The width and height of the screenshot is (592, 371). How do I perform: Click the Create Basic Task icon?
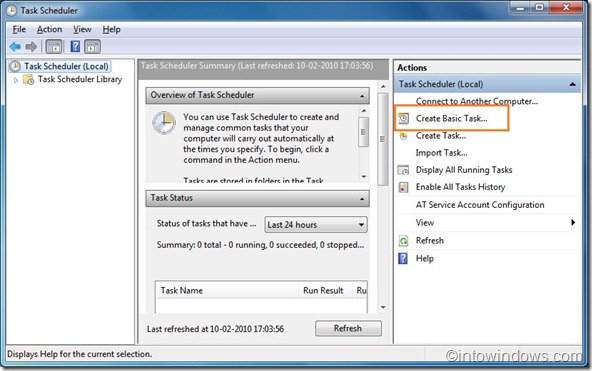tap(403, 119)
